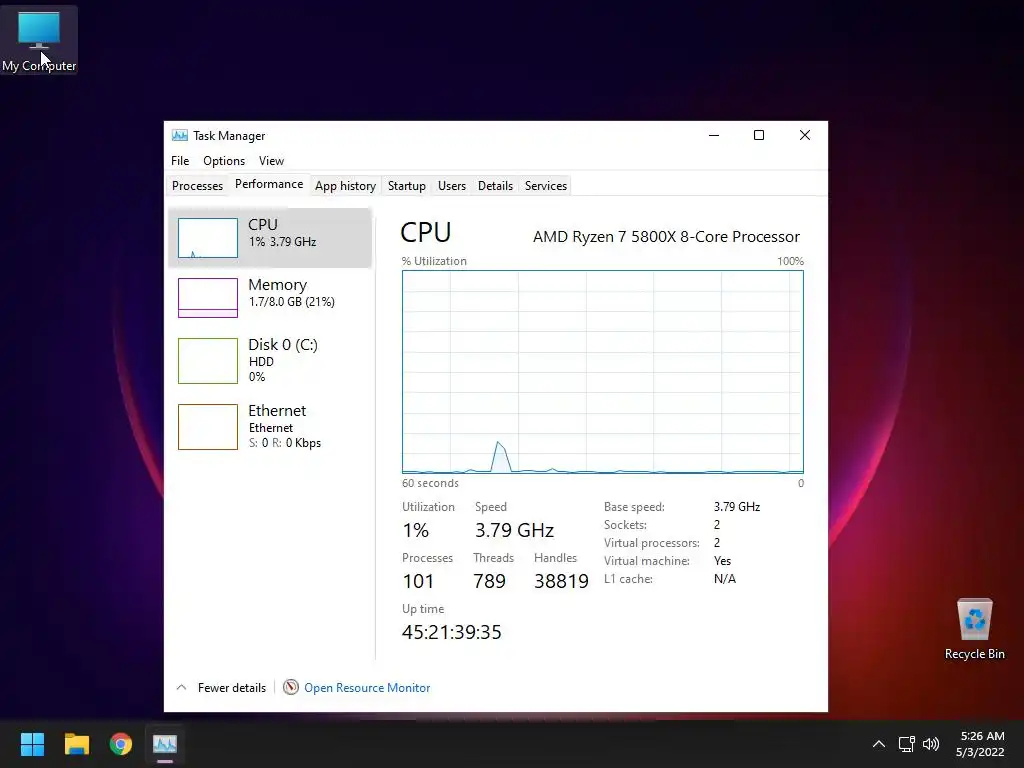Select the CPU mini graph thumbnail
This screenshot has height=768, width=1024.
click(208, 238)
